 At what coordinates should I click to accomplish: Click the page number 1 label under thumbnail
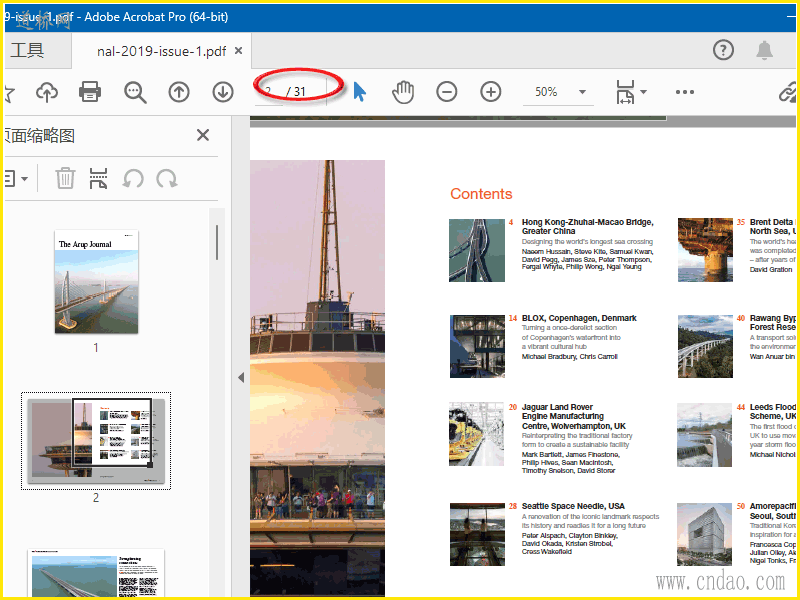(96, 348)
